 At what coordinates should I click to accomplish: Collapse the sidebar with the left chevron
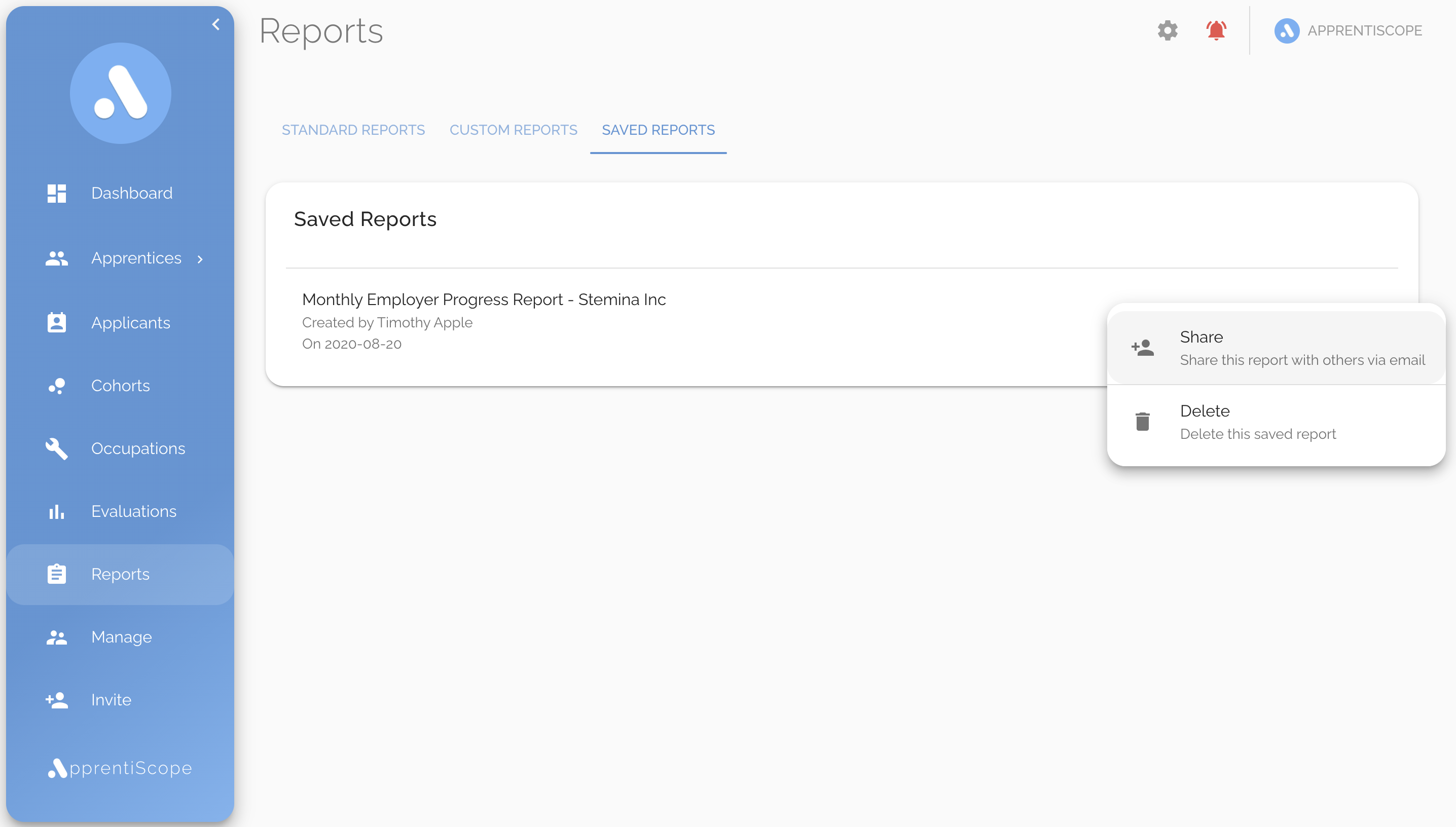tap(215, 24)
